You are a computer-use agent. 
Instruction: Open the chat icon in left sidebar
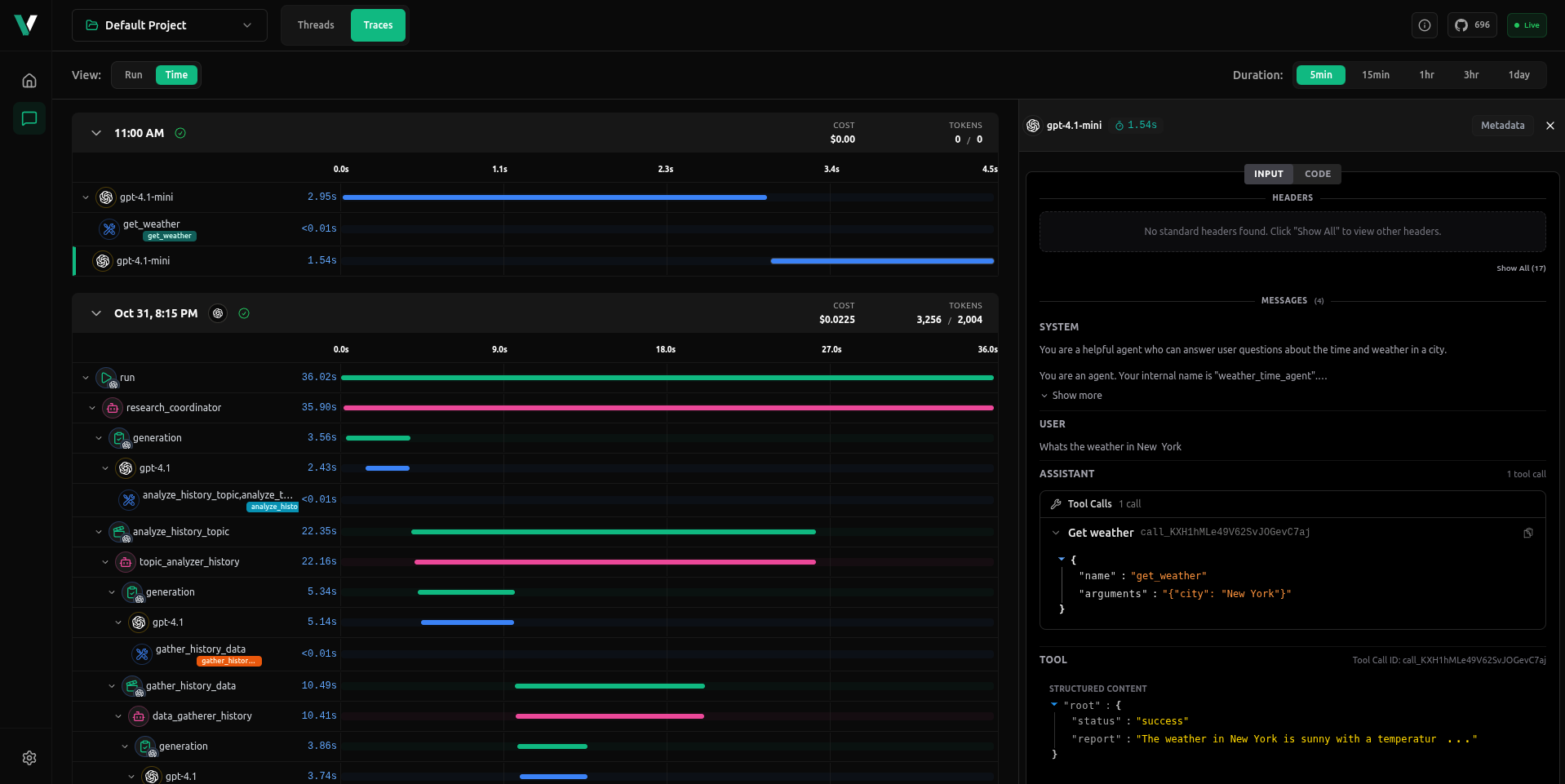click(29, 119)
